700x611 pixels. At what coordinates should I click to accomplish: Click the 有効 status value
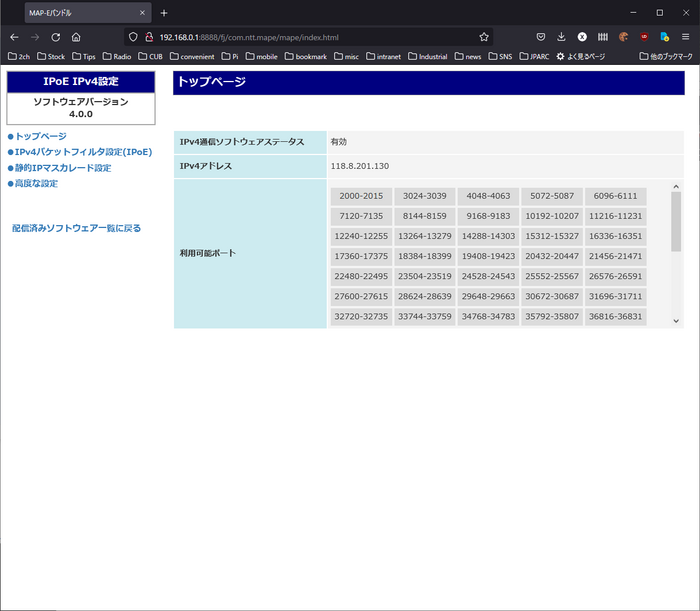[x=338, y=142]
